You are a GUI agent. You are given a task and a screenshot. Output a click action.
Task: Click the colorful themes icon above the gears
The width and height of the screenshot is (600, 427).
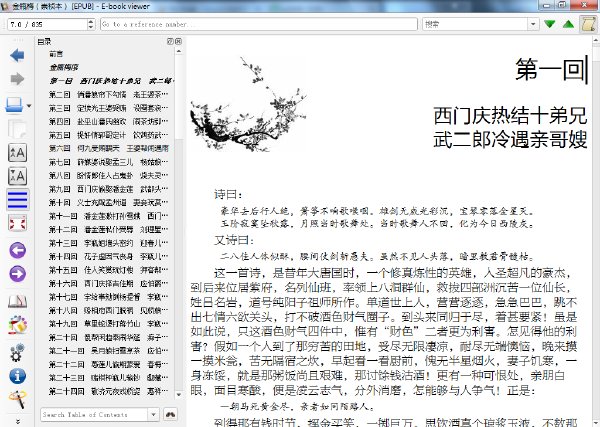(17, 325)
